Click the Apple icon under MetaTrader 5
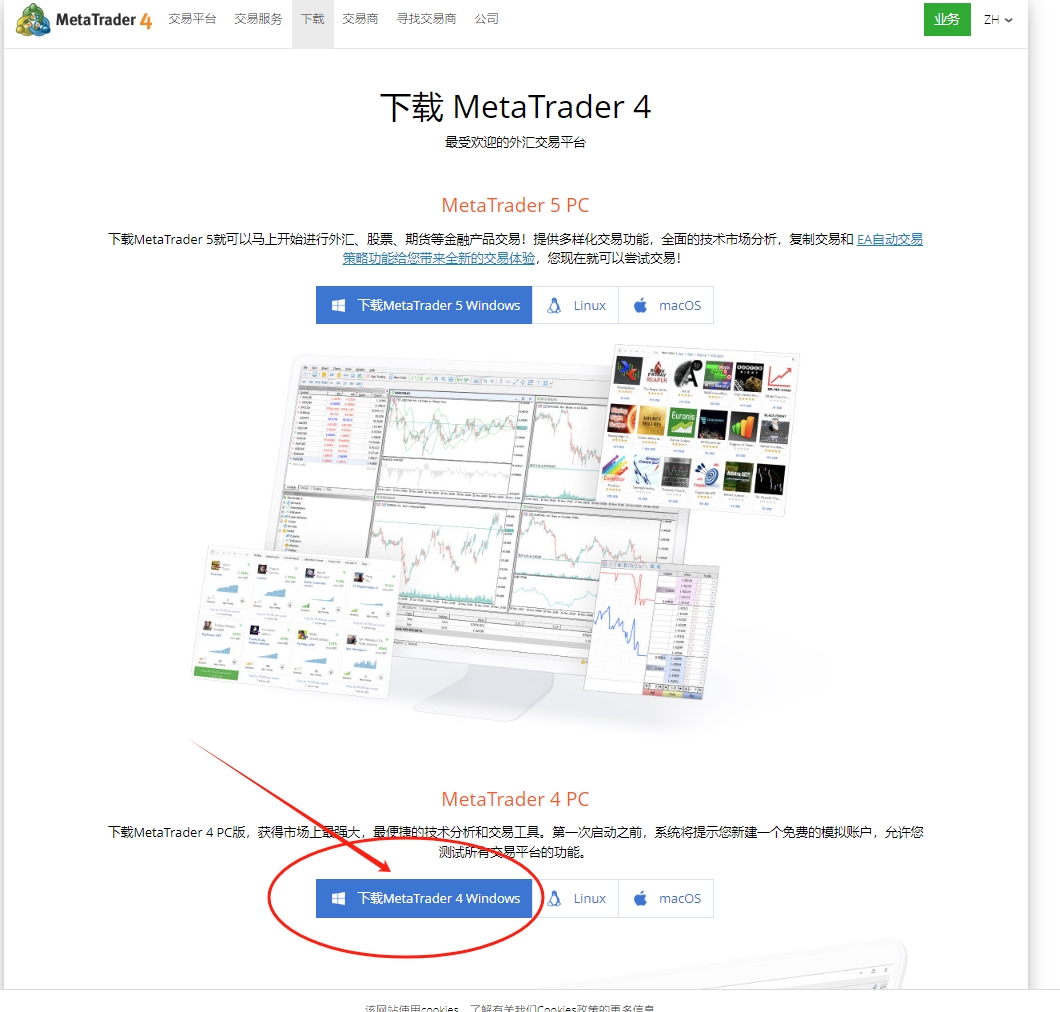The image size is (1060, 1012). click(x=640, y=306)
